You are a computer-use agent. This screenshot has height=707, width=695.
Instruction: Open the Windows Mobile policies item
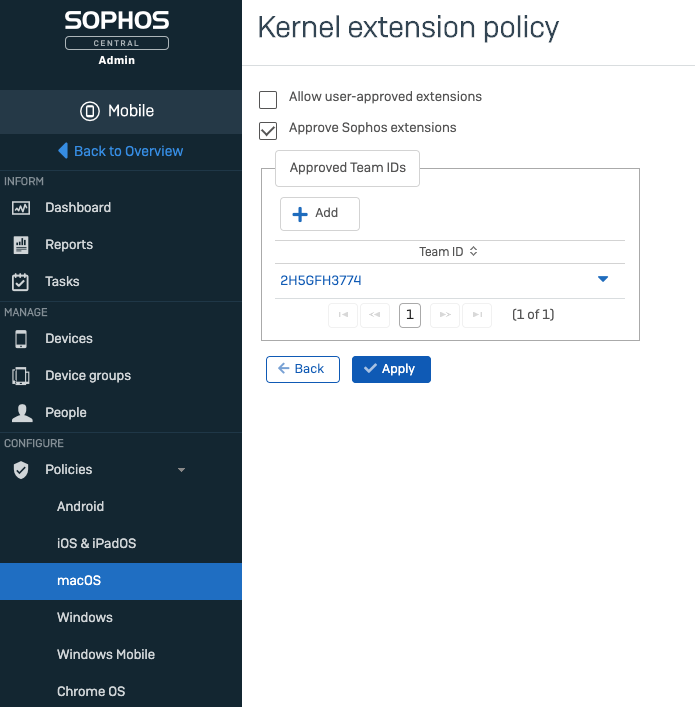click(106, 655)
